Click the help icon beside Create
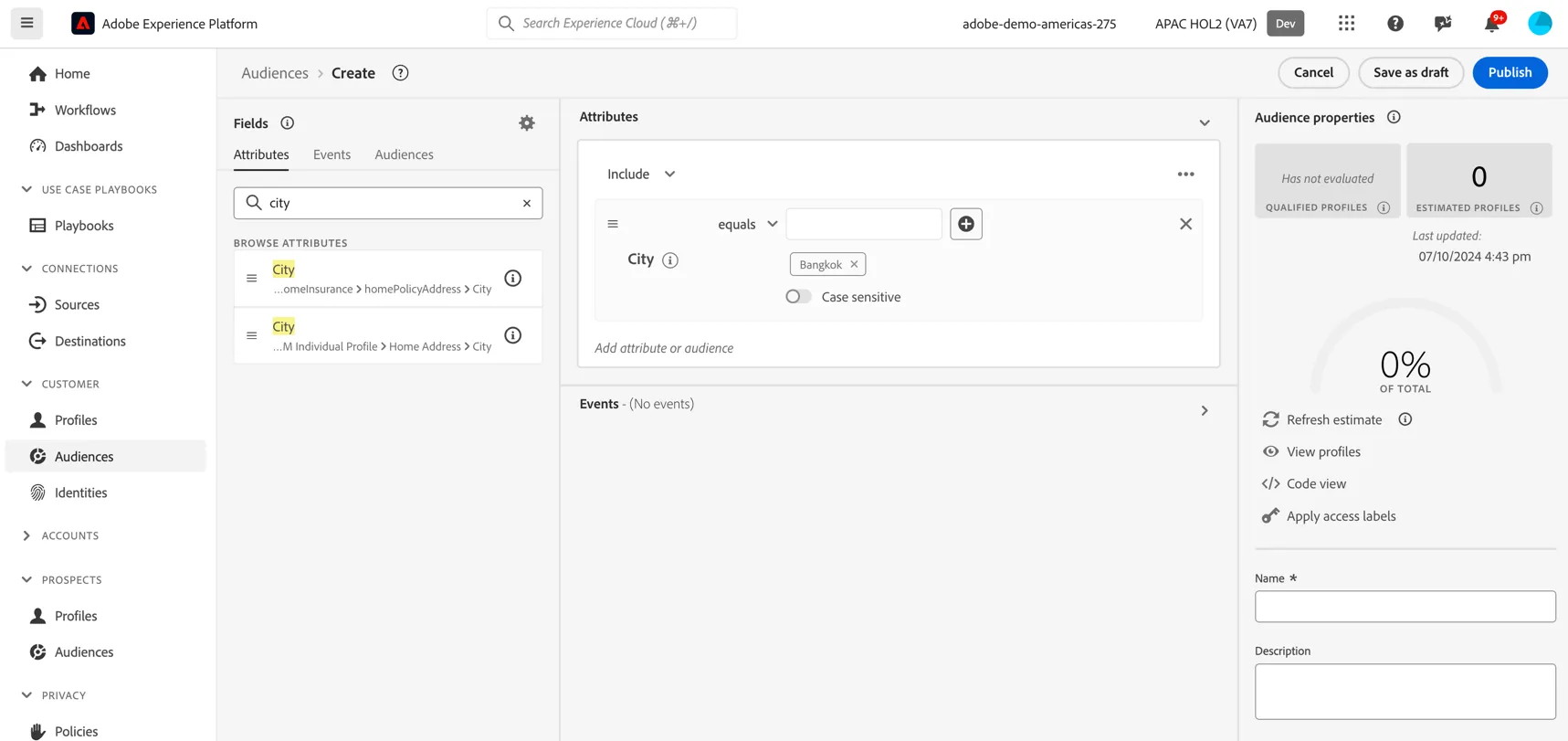The width and height of the screenshot is (1568, 741). (400, 73)
